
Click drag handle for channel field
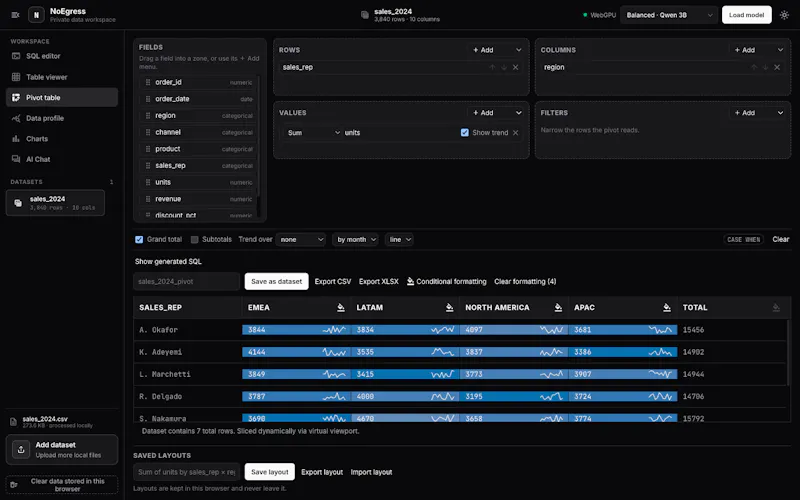point(148,132)
